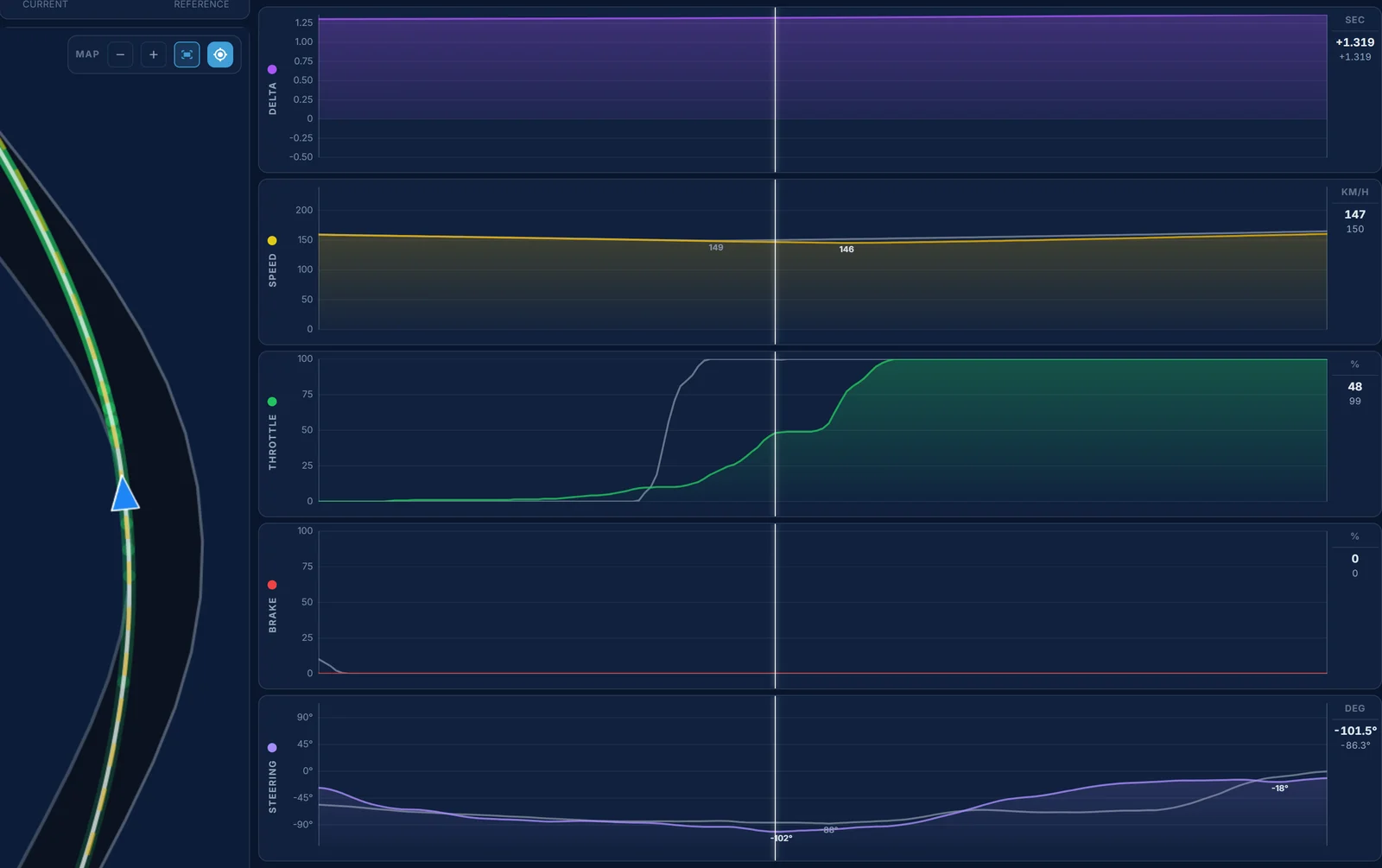Click the purple Delta channel dot

click(272, 69)
